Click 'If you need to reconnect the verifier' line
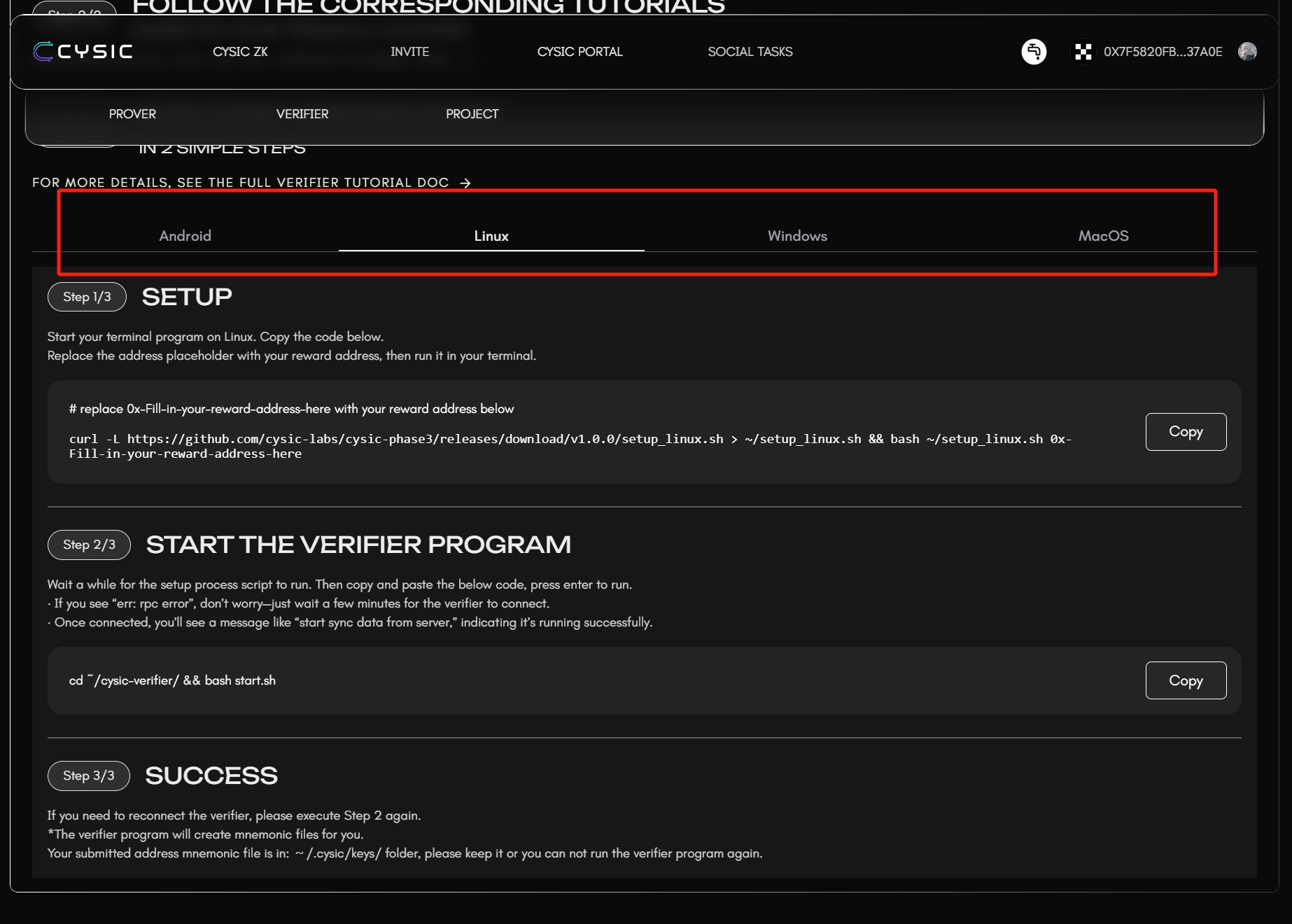Image resolution: width=1292 pixels, height=924 pixels. 234,815
